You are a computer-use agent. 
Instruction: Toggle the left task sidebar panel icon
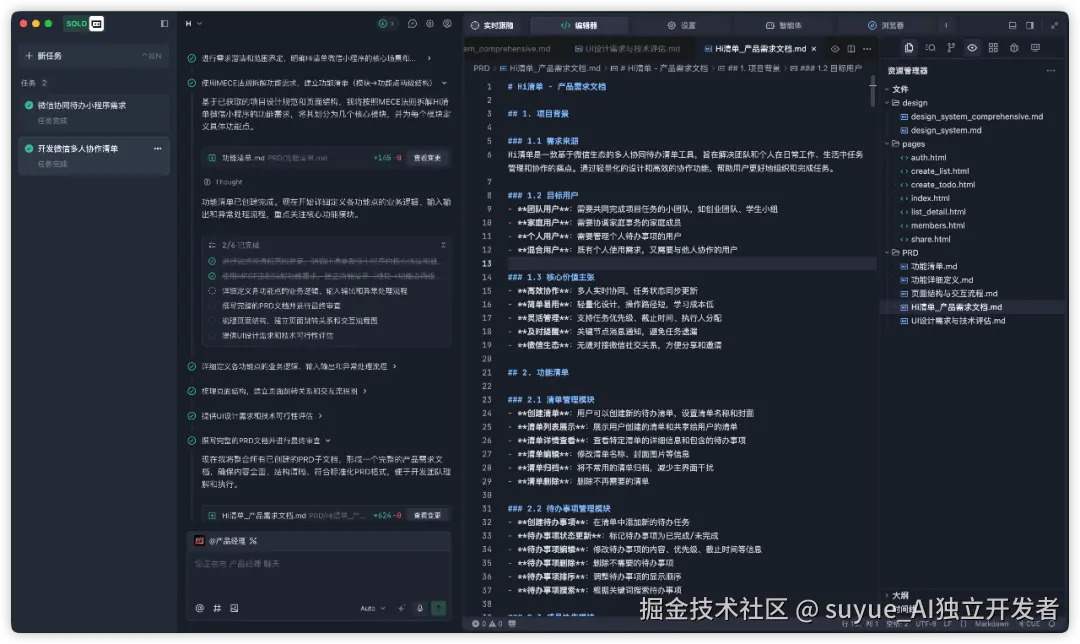(164, 23)
